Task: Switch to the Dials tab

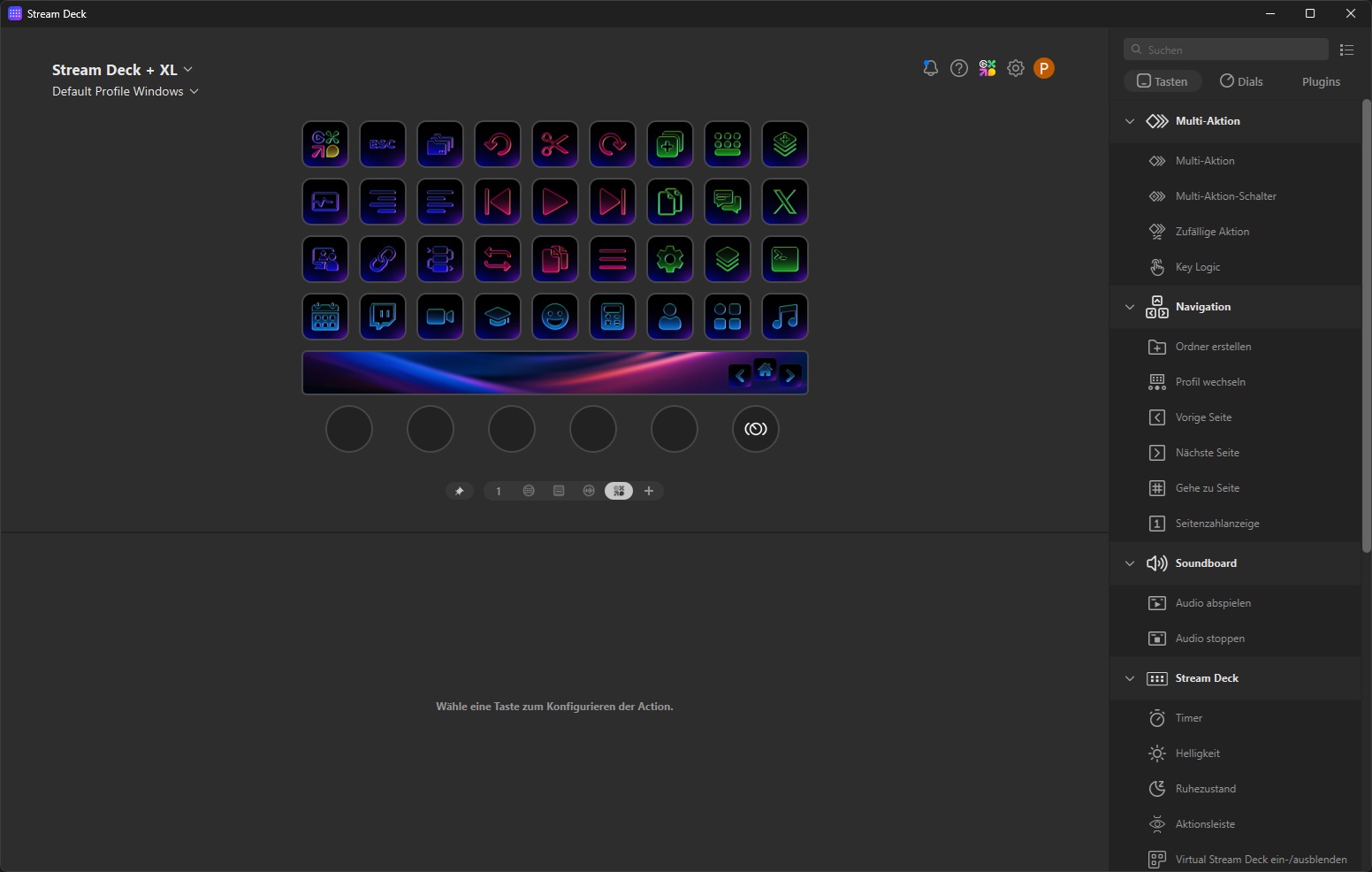Action: coord(1241,81)
